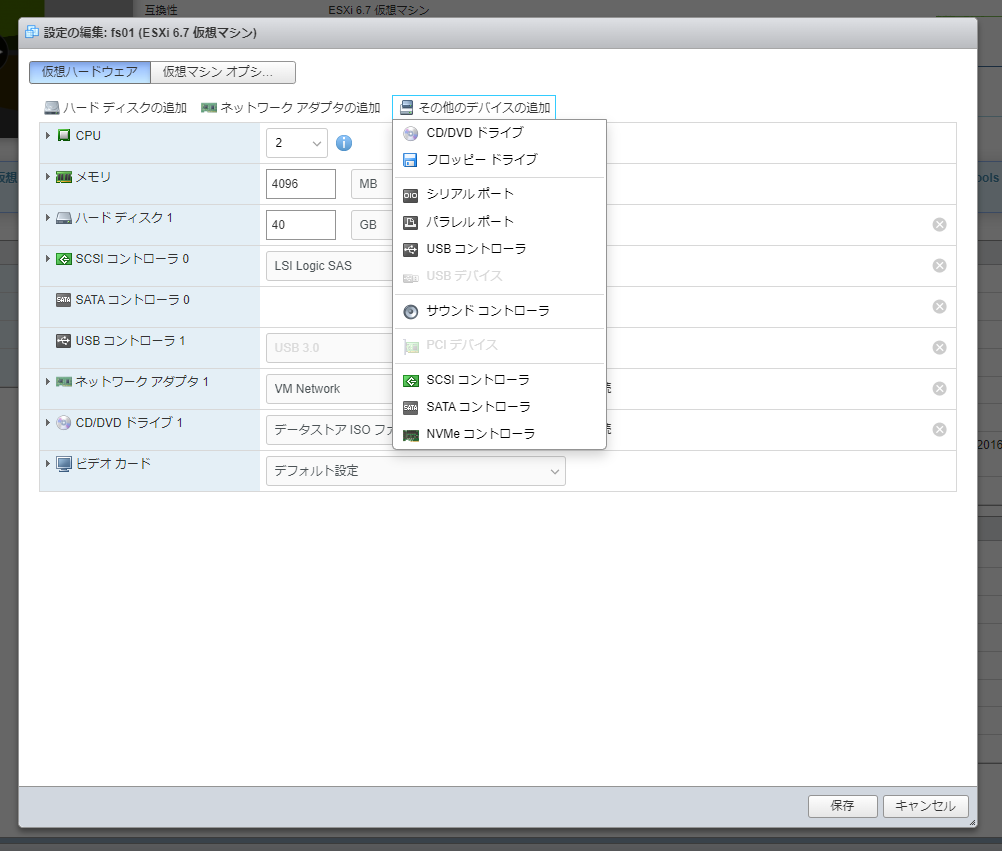Expand the メモリ row
This screenshot has width=1002, height=851.
tap(47, 176)
